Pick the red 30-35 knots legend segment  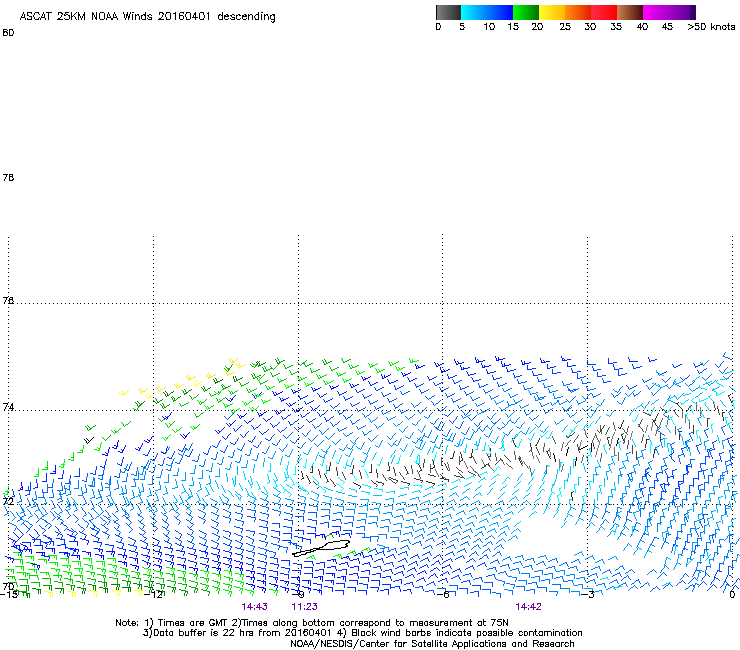point(604,12)
